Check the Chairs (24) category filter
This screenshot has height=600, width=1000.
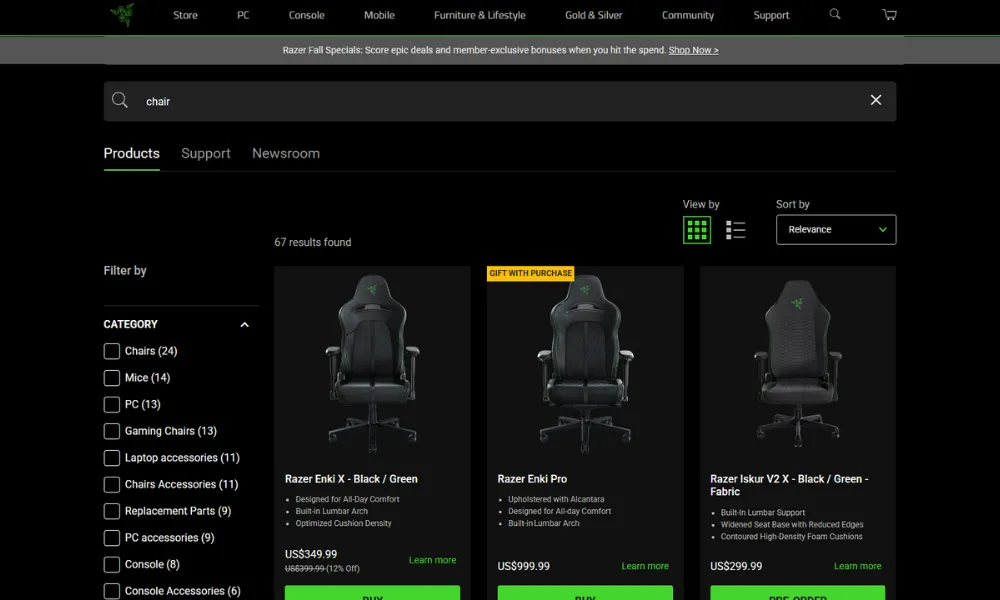tap(112, 351)
